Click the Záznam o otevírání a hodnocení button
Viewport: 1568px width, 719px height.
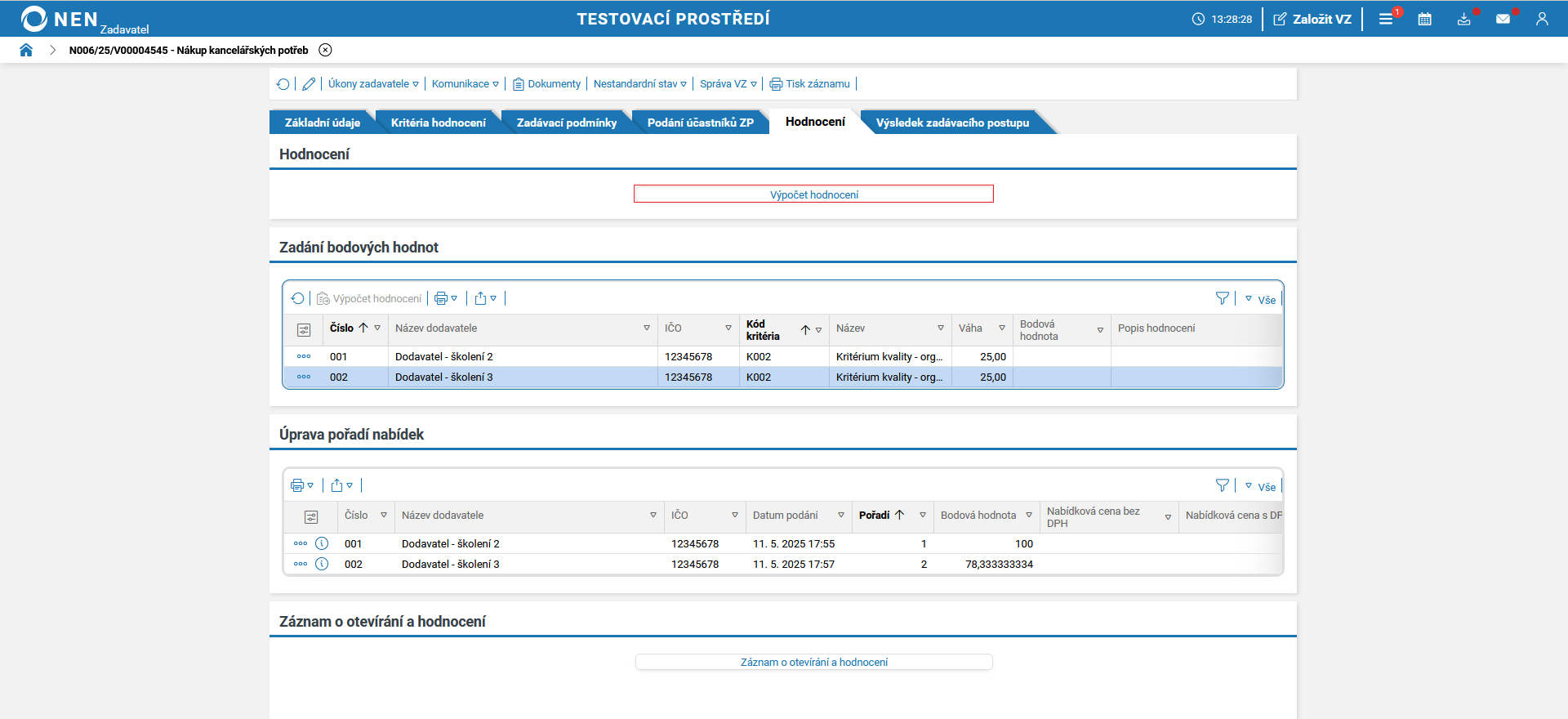coord(813,662)
